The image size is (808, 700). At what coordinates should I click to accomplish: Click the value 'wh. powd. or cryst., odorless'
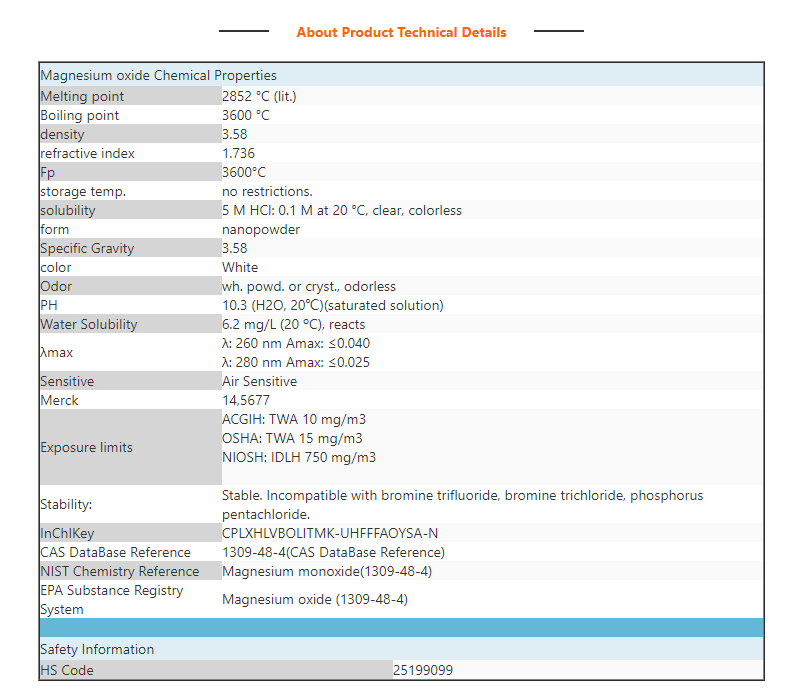[x=309, y=287]
